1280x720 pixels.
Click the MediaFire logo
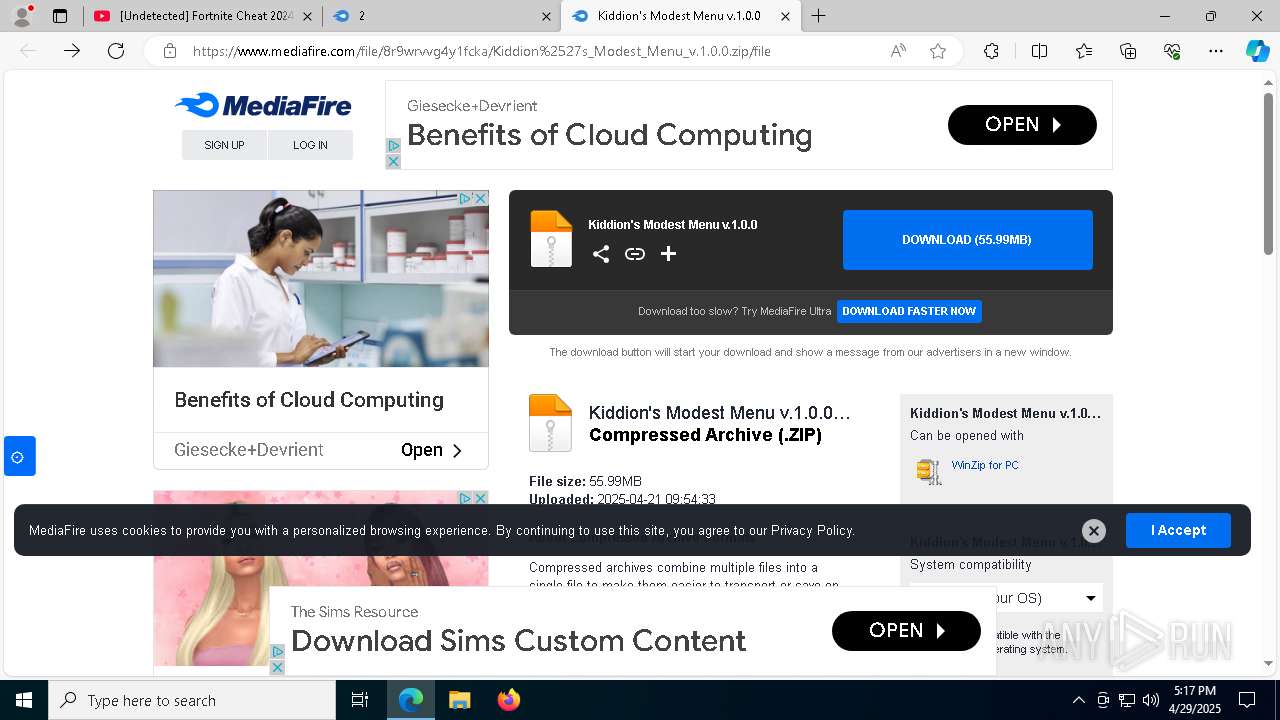pos(263,105)
